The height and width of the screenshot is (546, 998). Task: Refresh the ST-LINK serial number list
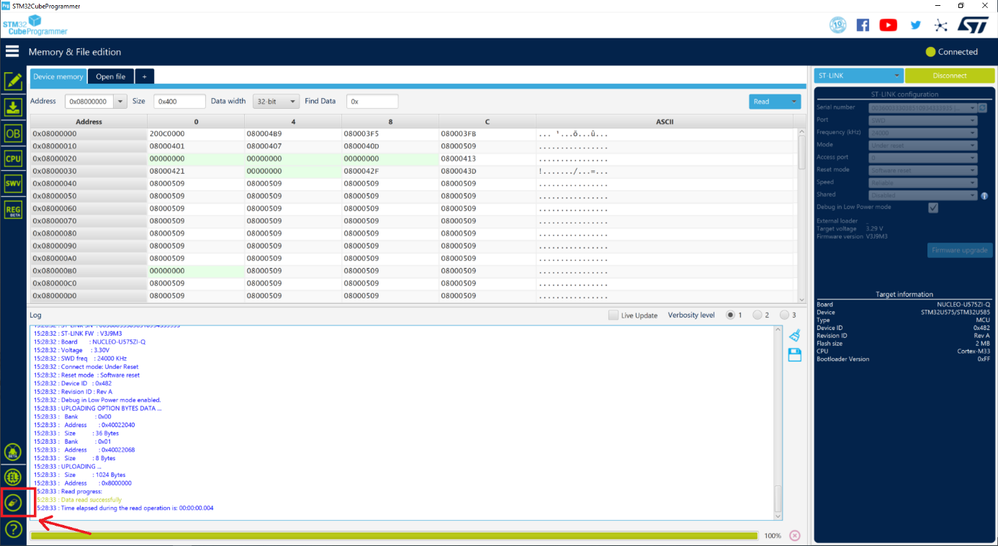tap(983, 108)
